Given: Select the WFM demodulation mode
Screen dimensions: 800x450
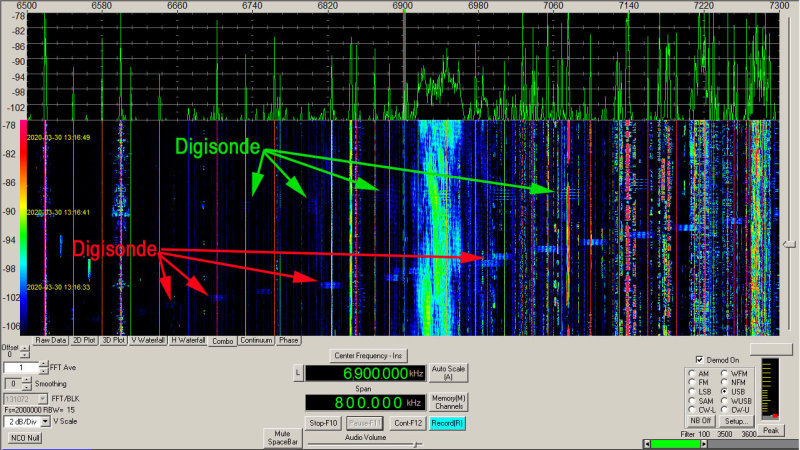Looking at the screenshot, I should pyautogui.click(x=724, y=373).
